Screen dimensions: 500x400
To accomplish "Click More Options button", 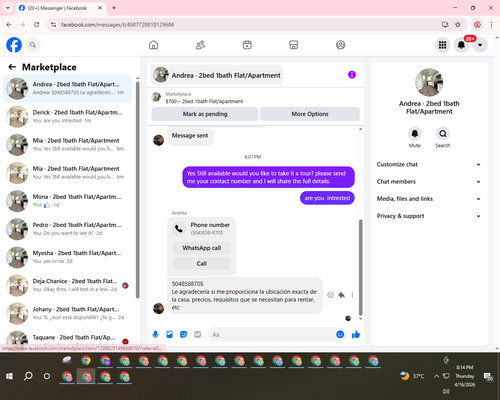I will tap(310, 114).
